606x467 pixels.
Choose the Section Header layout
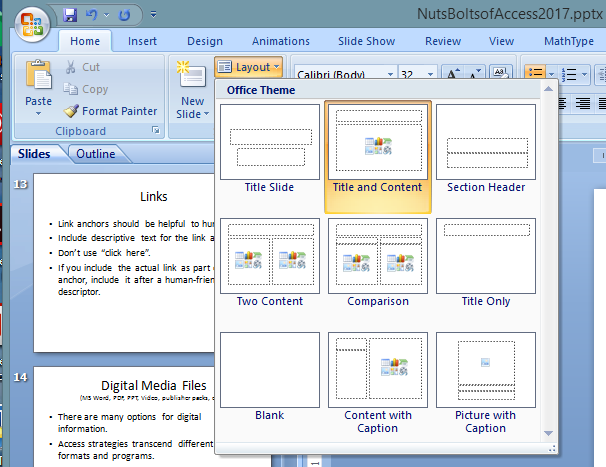(x=486, y=149)
